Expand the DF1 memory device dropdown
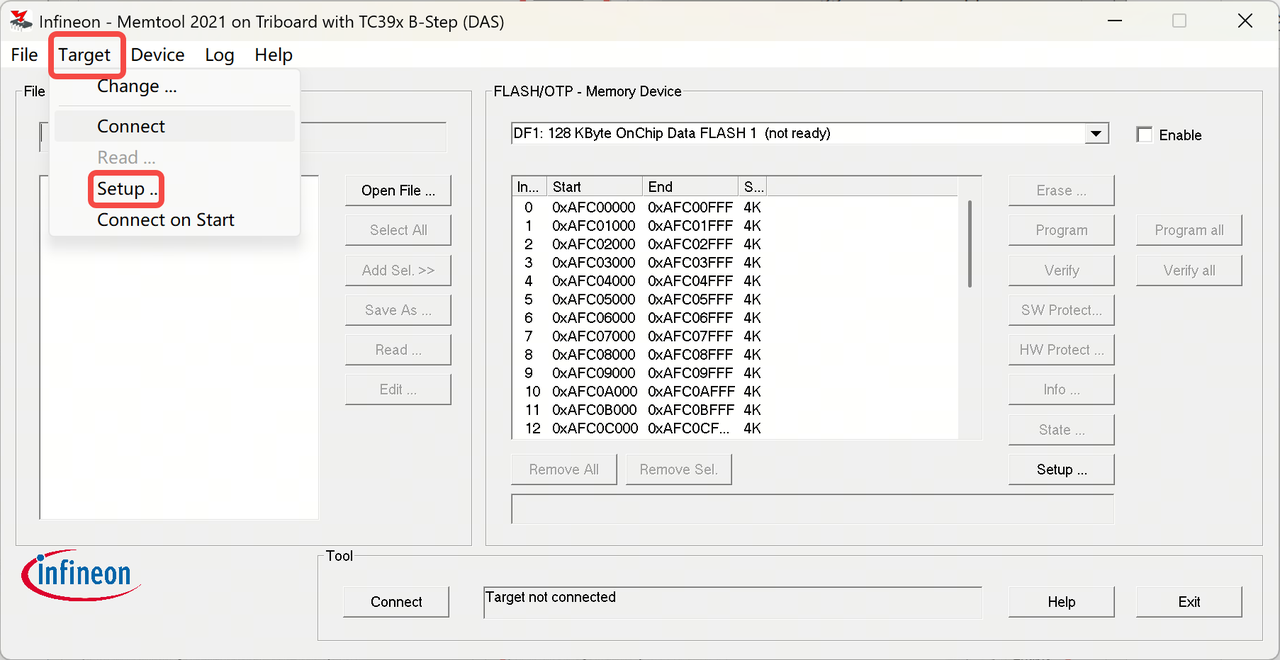1280x660 pixels. 1097,133
